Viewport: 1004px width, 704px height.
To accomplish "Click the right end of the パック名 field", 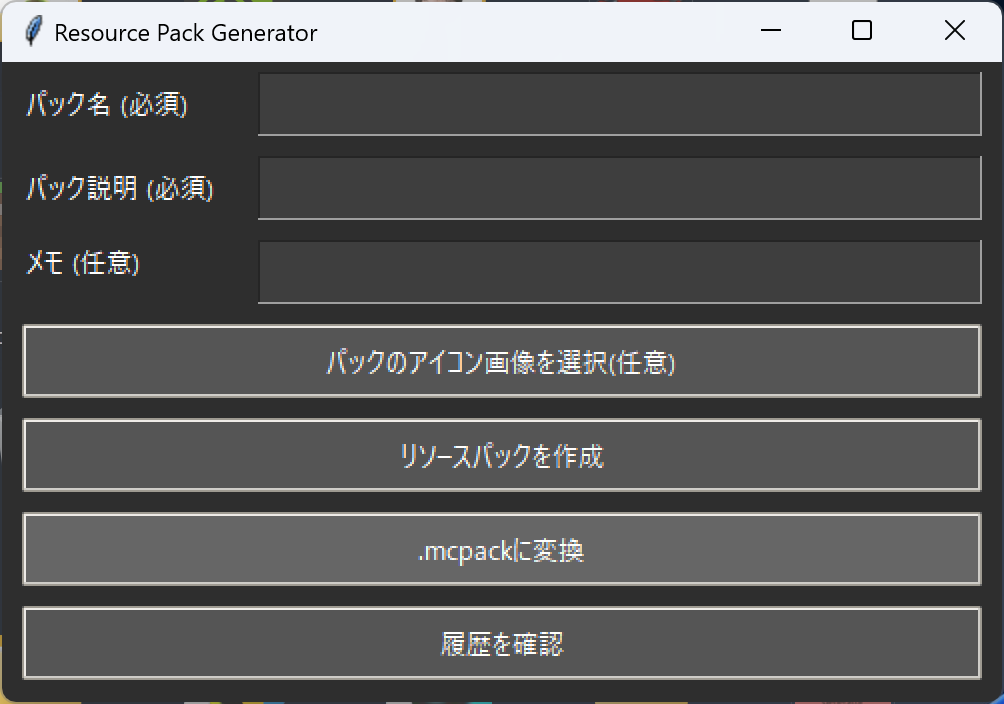I will click(960, 104).
